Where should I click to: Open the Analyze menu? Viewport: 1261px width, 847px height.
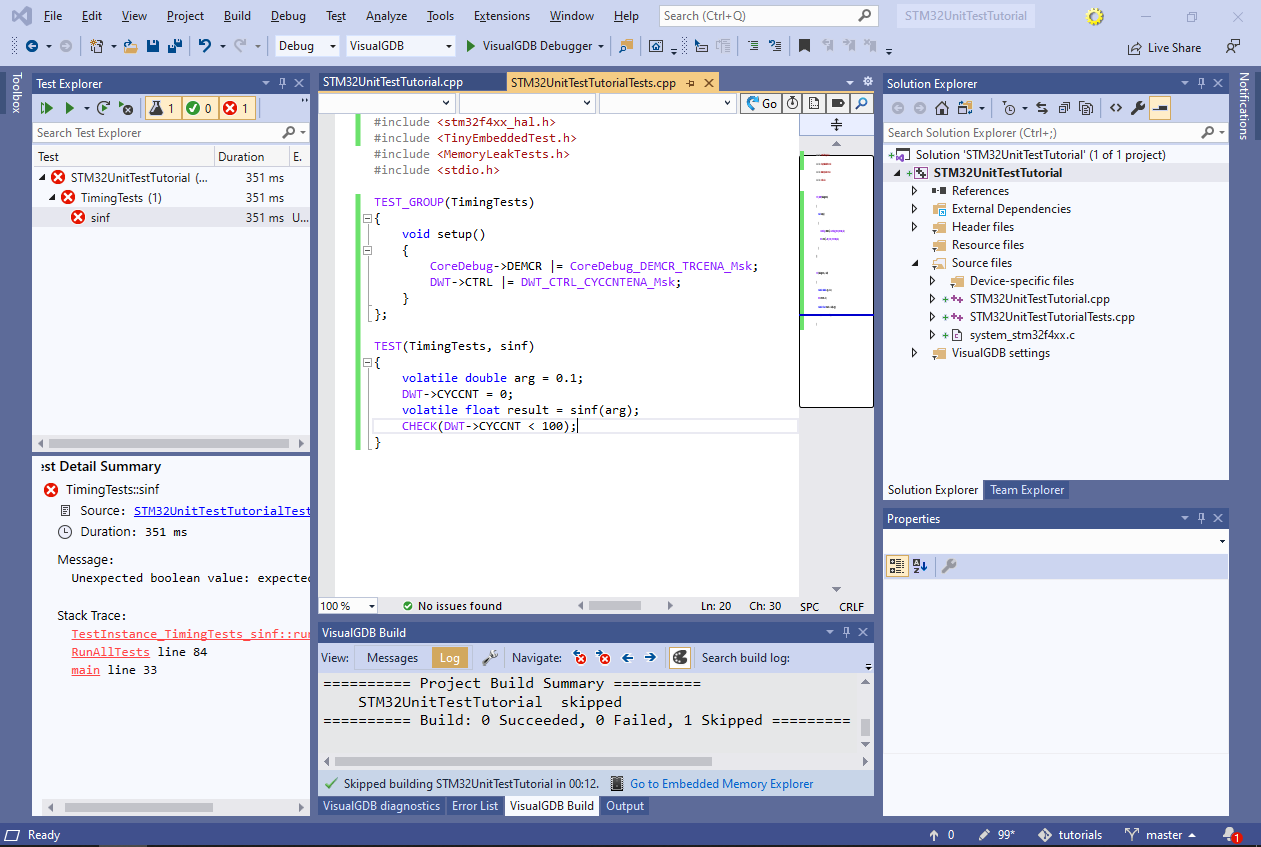386,16
